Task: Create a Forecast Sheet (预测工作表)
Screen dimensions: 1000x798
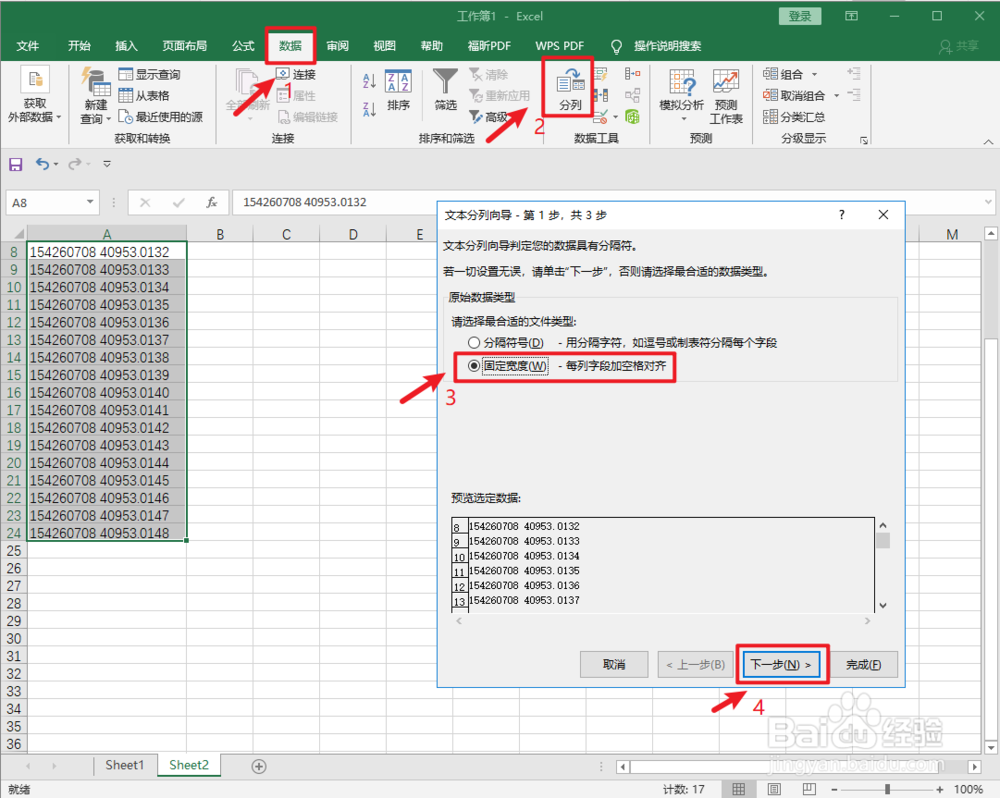Action: [726, 96]
